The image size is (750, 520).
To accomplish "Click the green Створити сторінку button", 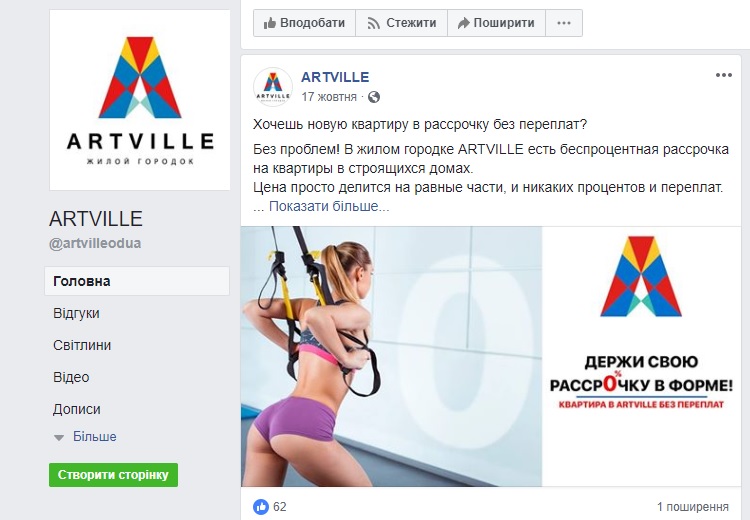I will tap(113, 475).
